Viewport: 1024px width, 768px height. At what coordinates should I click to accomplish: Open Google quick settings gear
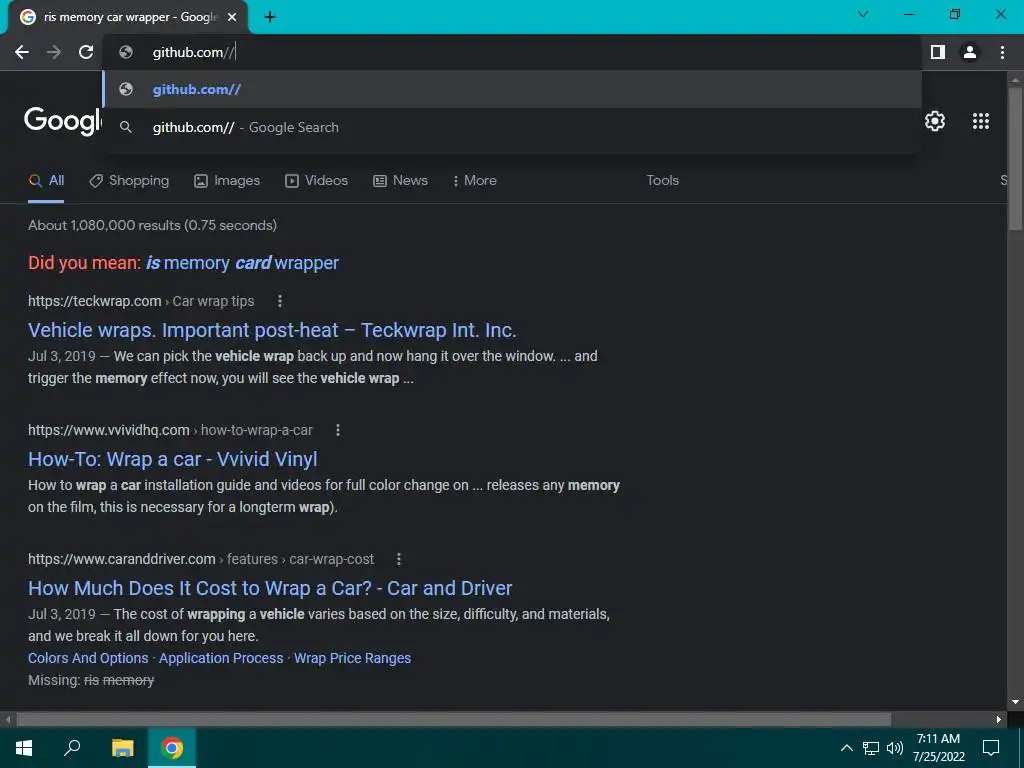tap(935, 121)
